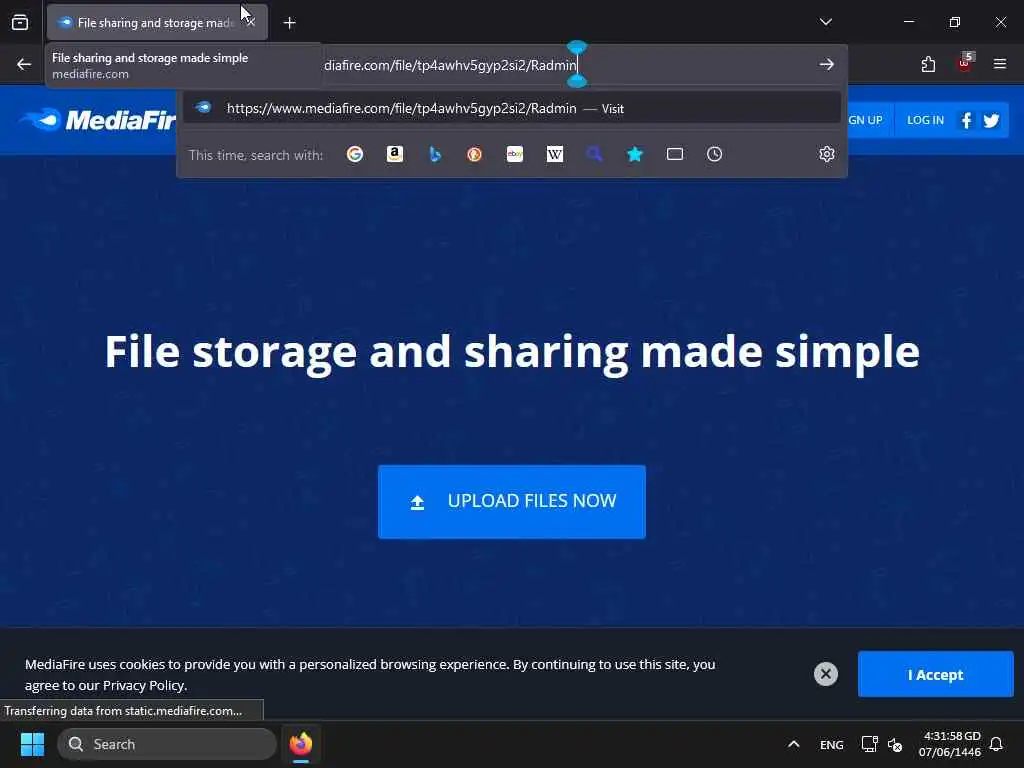Open search settings gear icon

pos(827,154)
